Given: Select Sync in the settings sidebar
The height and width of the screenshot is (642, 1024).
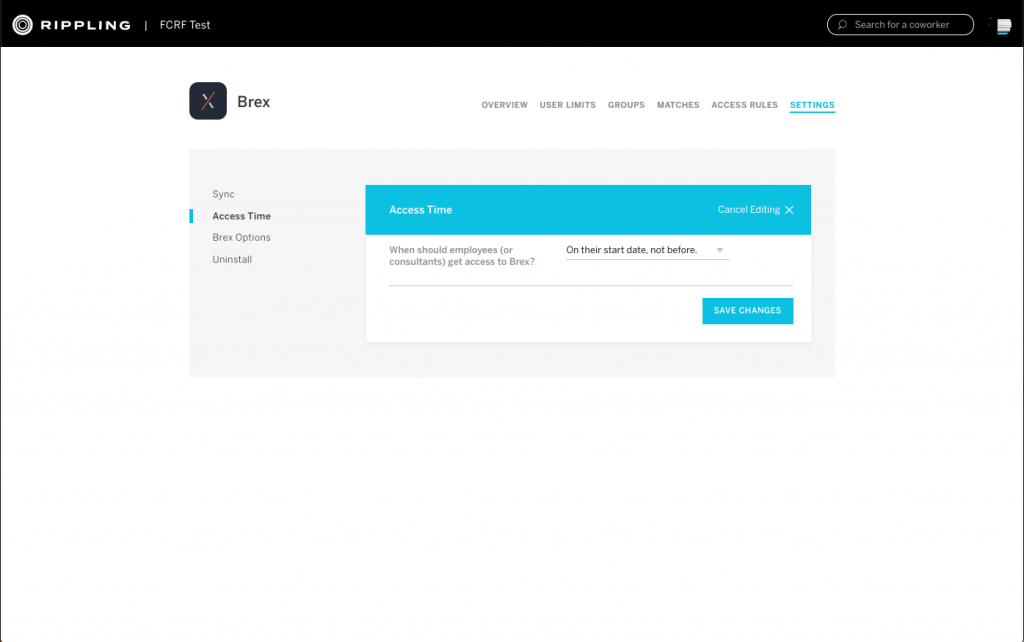Looking at the screenshot, I should (x=223, y=194).
